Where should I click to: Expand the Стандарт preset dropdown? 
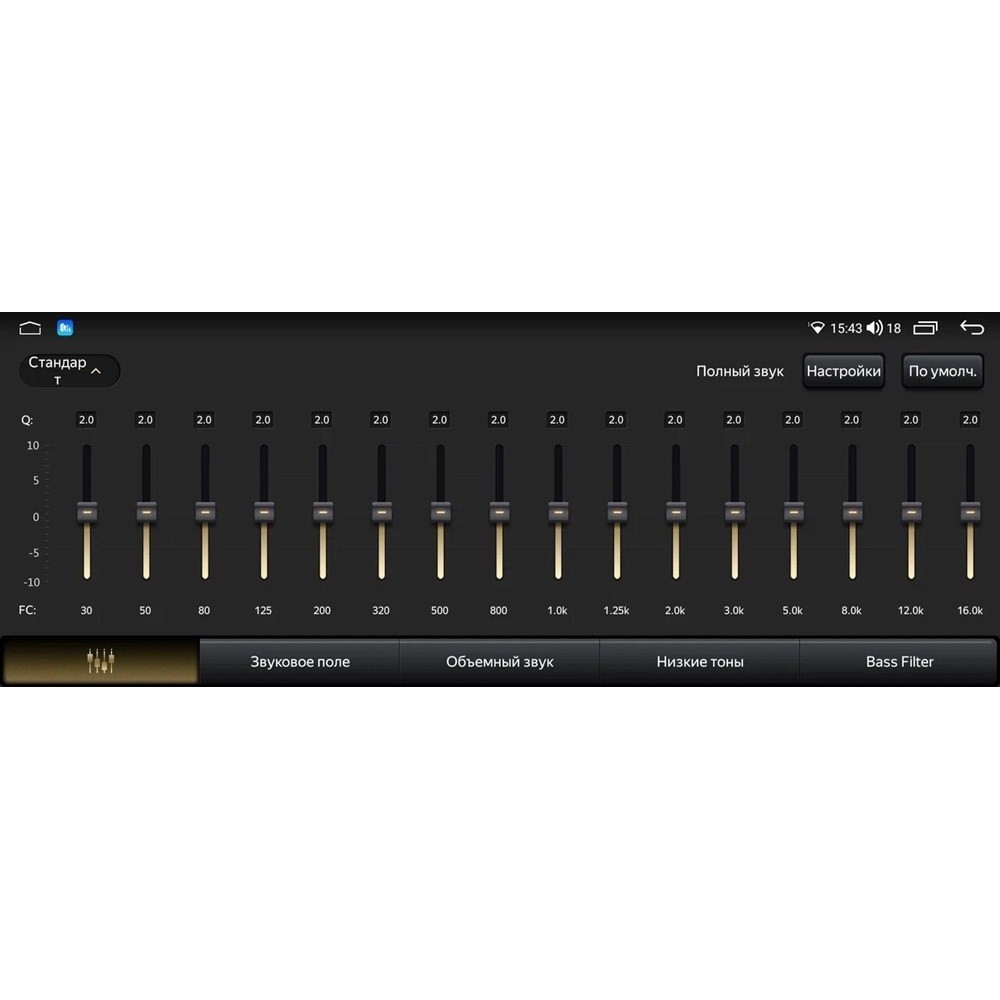70,371
